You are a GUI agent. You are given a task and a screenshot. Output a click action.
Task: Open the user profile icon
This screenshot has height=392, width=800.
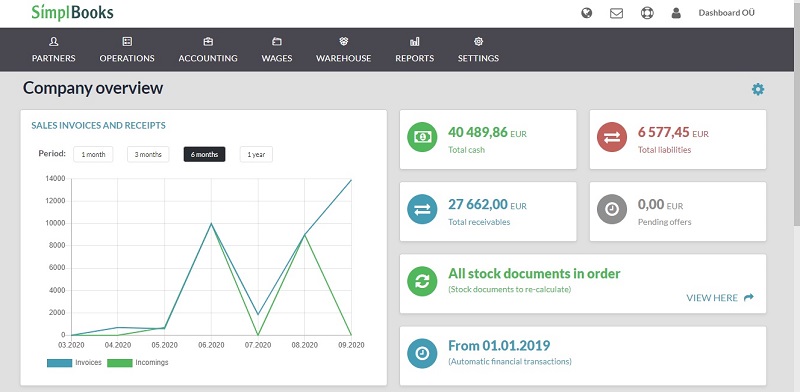[676, 13]
